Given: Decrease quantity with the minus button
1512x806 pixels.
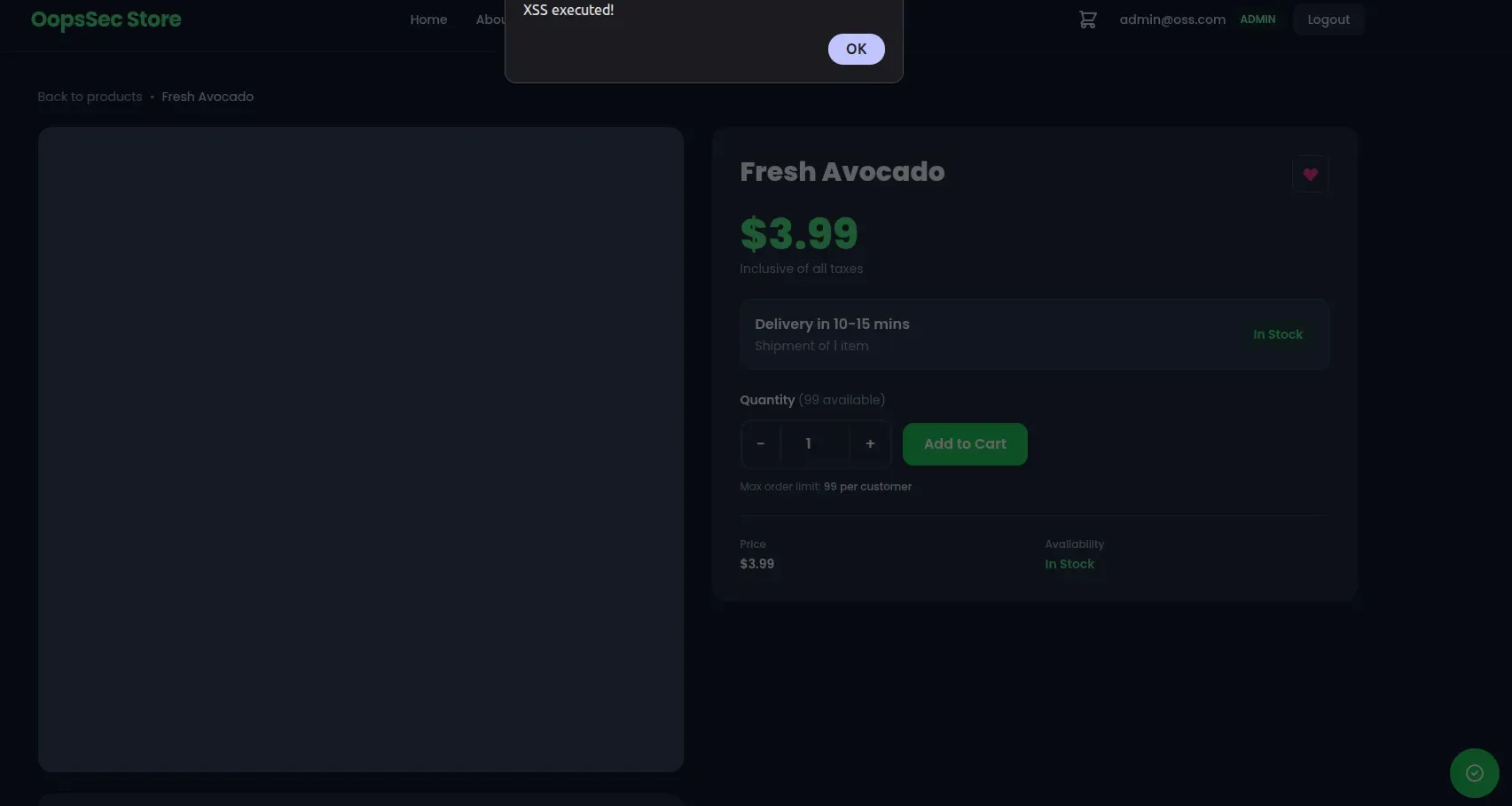Looking at the screenshot, I should (x=760, y=444).
